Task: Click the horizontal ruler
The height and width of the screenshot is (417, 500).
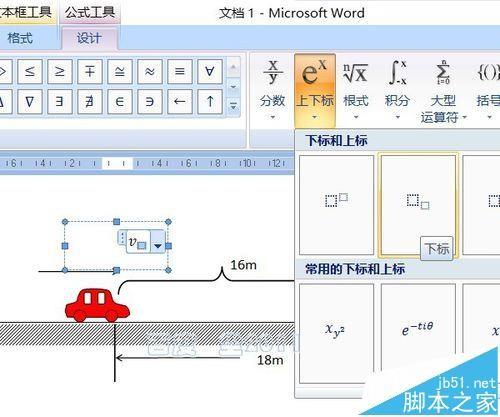Action: tap(147, 163)
